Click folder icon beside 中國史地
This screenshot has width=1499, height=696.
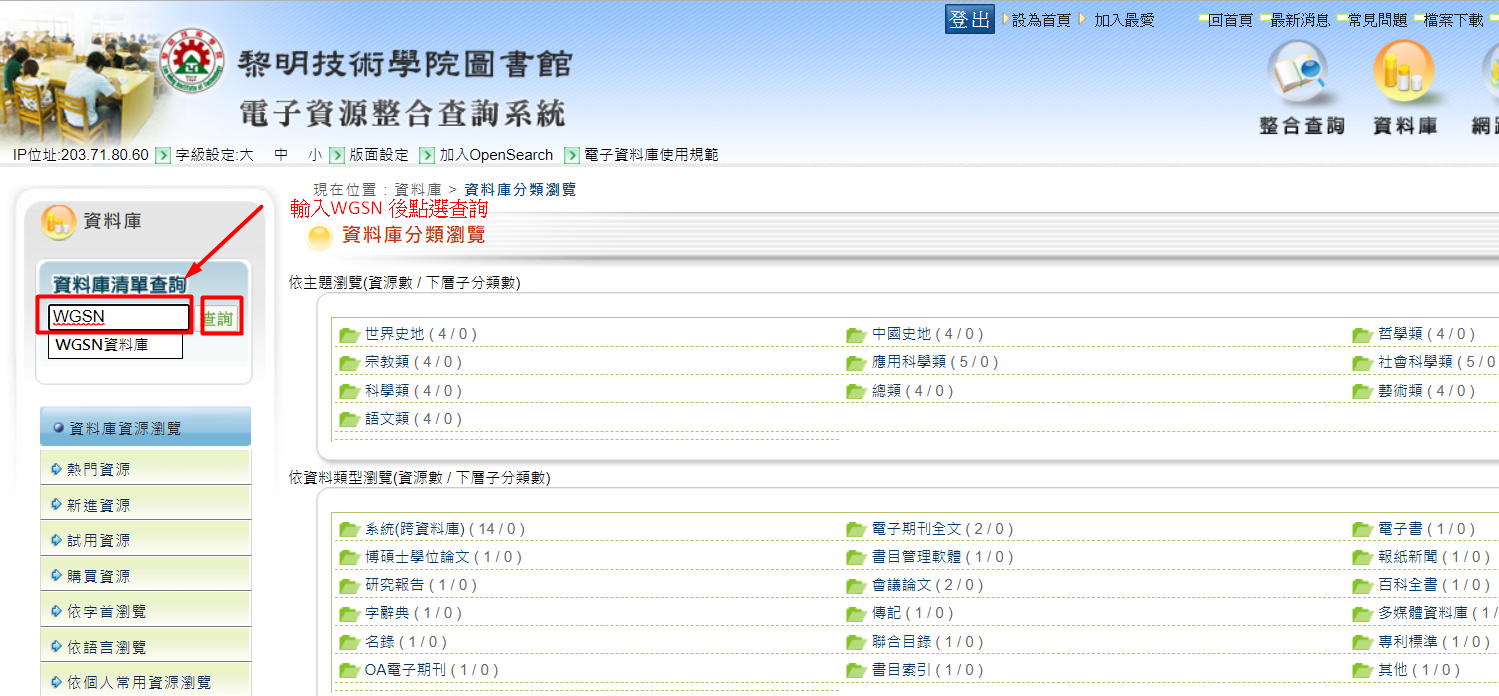(856, 335)
